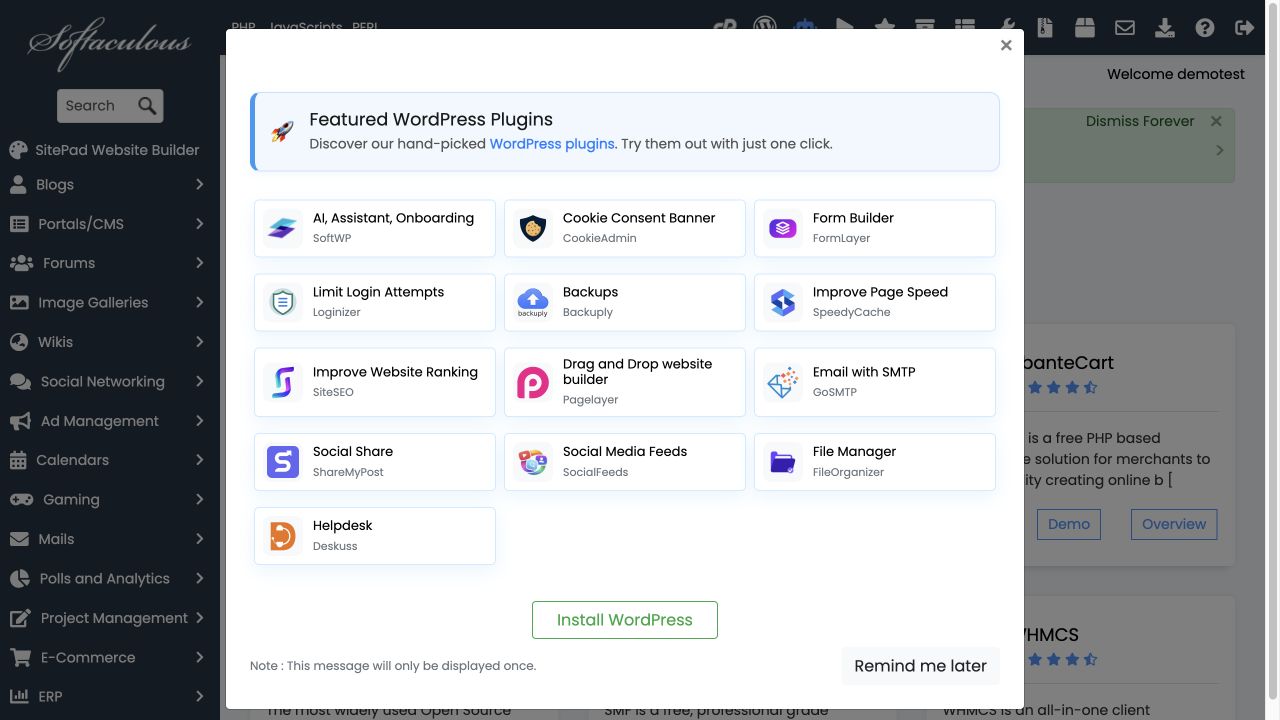Select the Email with SMTP plugin title

click(864, 372)
